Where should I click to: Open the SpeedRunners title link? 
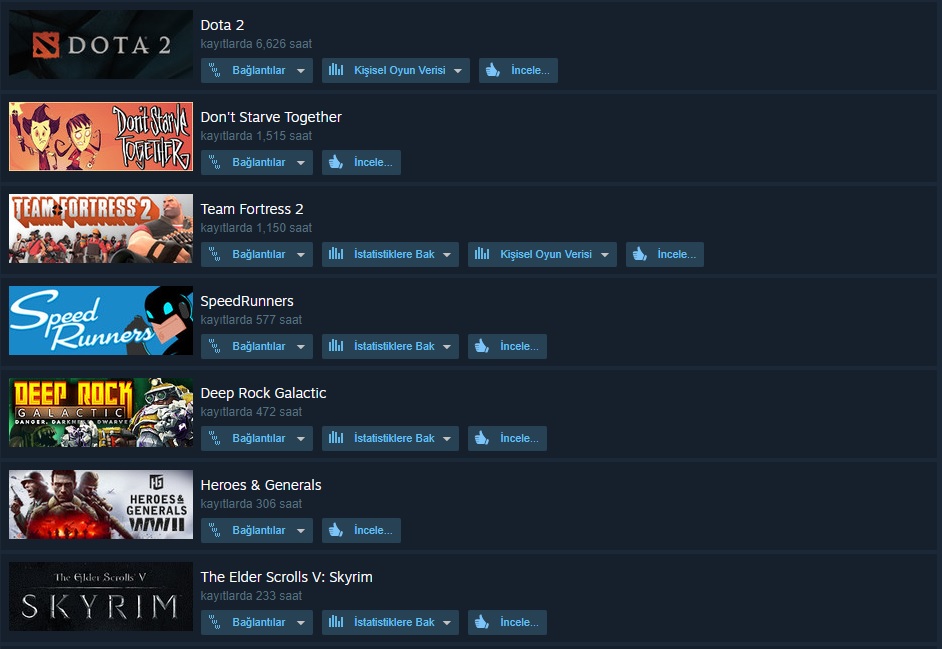click(247, 301)
